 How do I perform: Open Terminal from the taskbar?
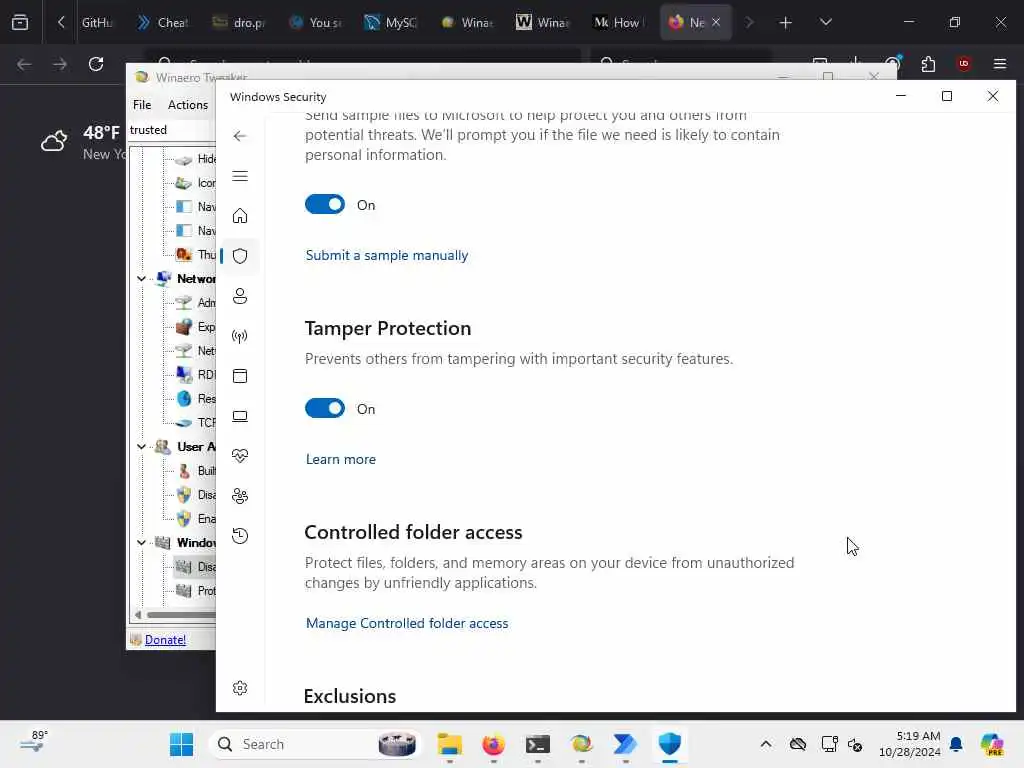pos(537,744)
